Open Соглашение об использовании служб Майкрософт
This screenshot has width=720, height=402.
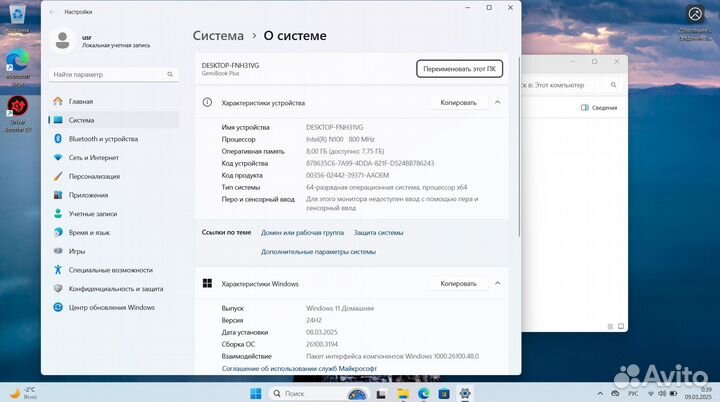tap(299, 368)
